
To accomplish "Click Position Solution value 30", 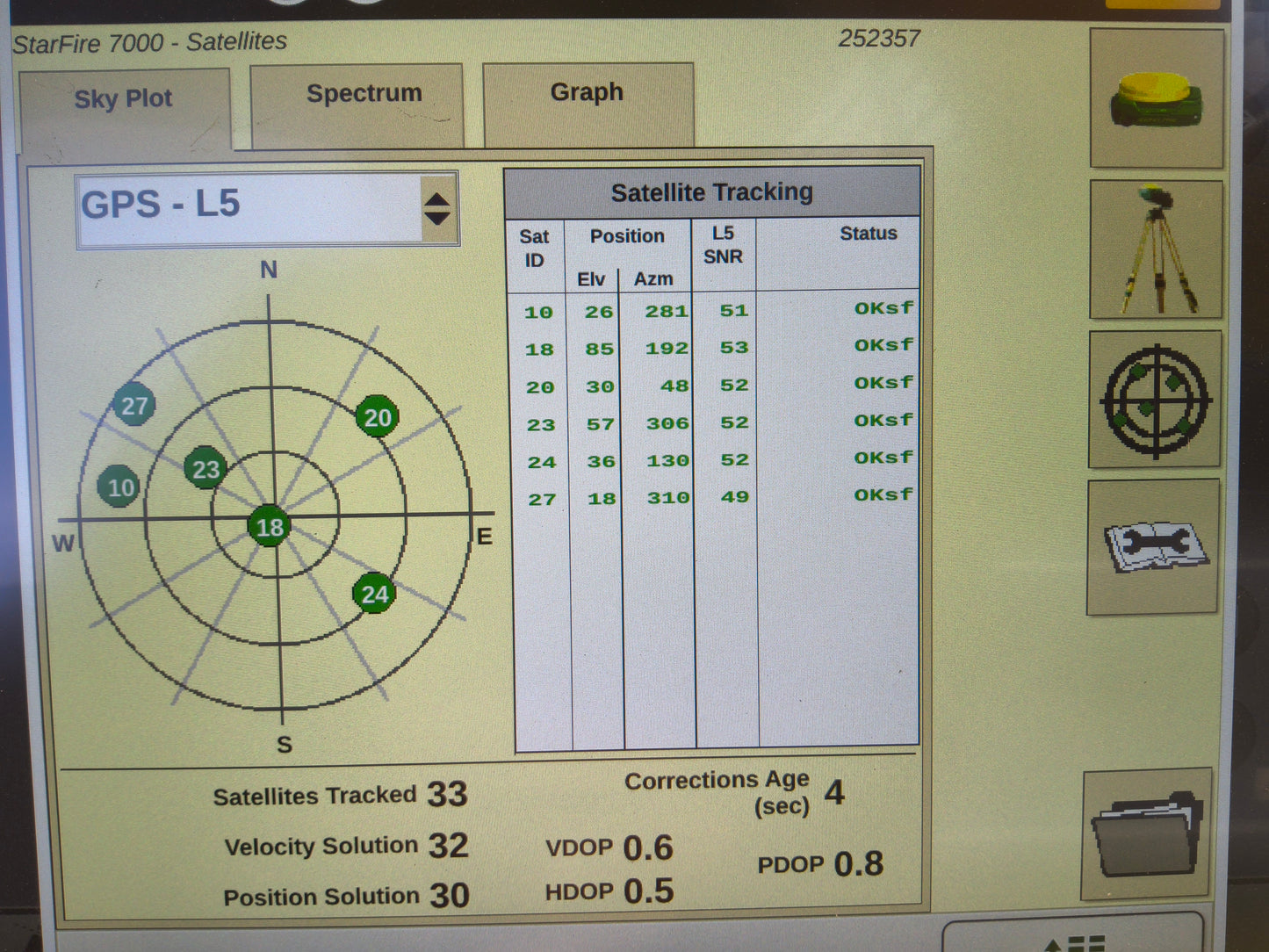I will click(x=449, y=895).
